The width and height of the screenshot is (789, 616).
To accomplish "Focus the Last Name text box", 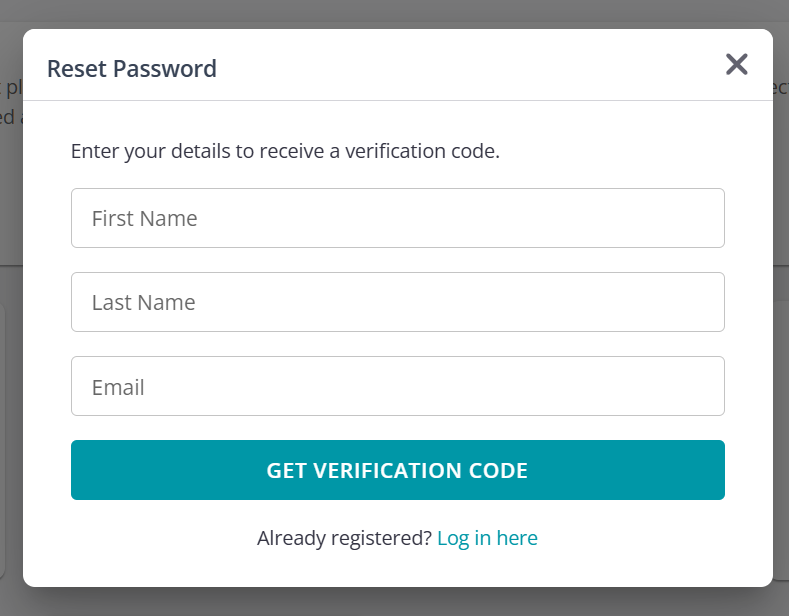I will click(397, 302).
